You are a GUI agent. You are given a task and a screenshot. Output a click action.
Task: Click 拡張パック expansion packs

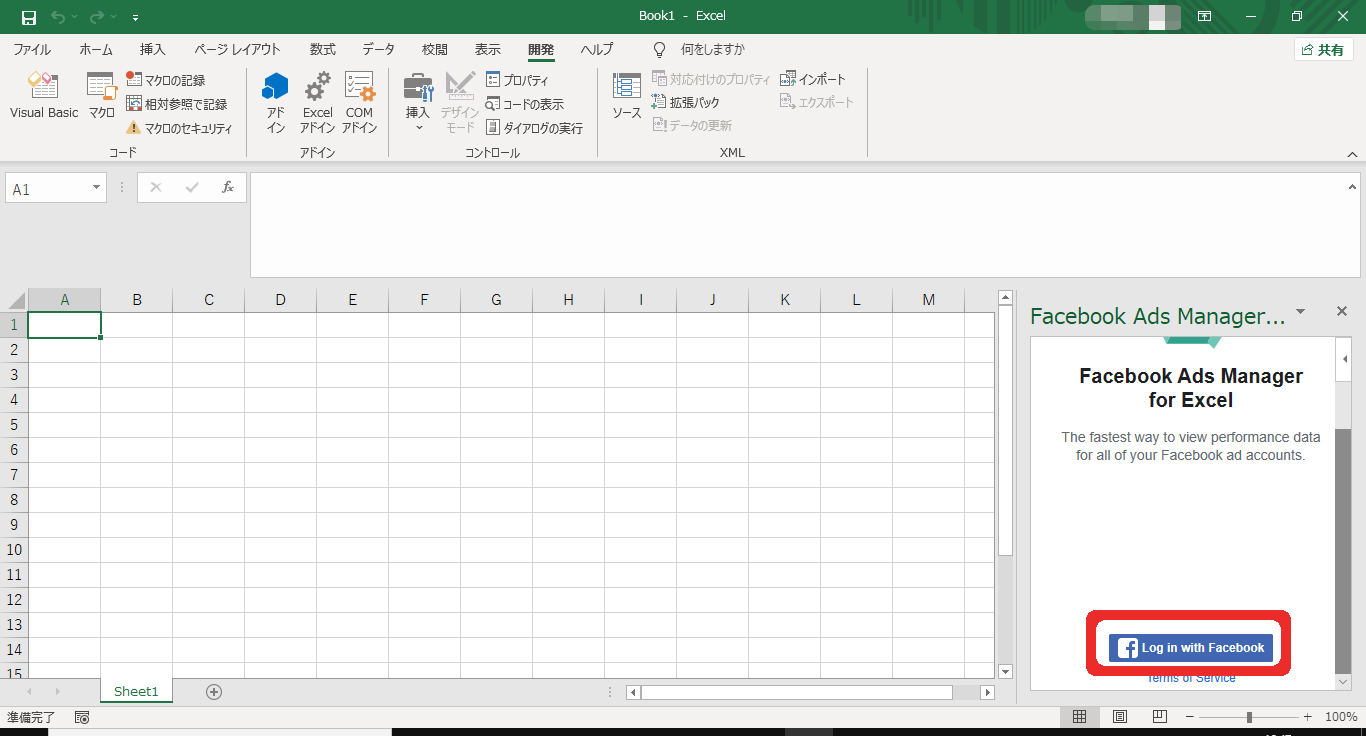click(686, 102)
